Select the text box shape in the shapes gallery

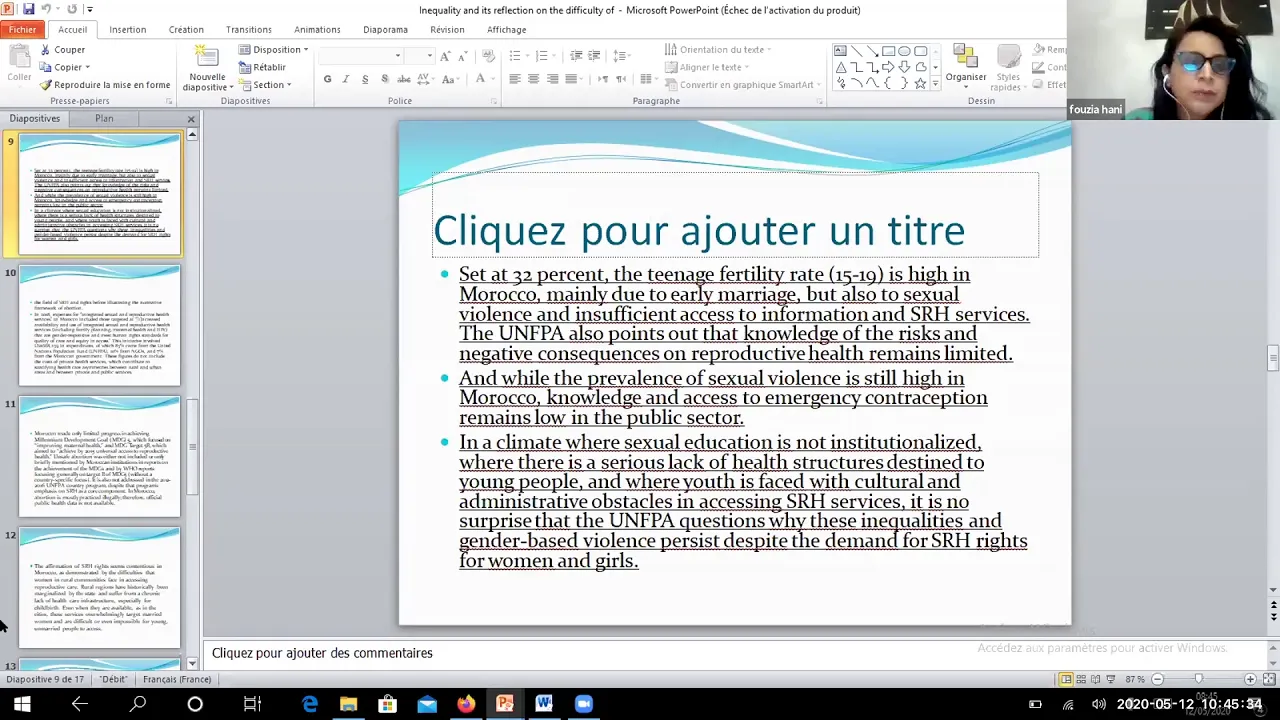click(x=840, y=51)
